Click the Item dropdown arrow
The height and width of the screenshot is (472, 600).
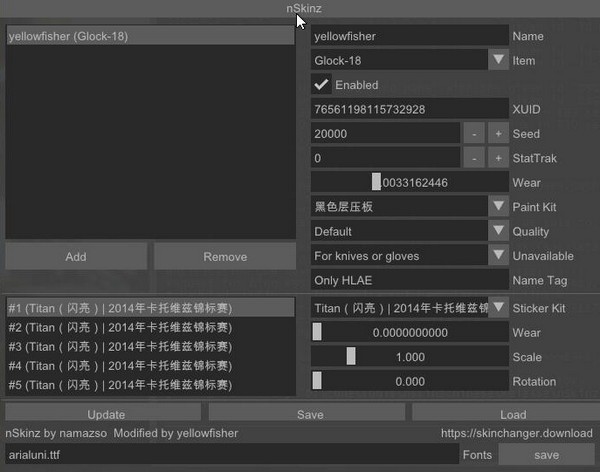(498, 60)
